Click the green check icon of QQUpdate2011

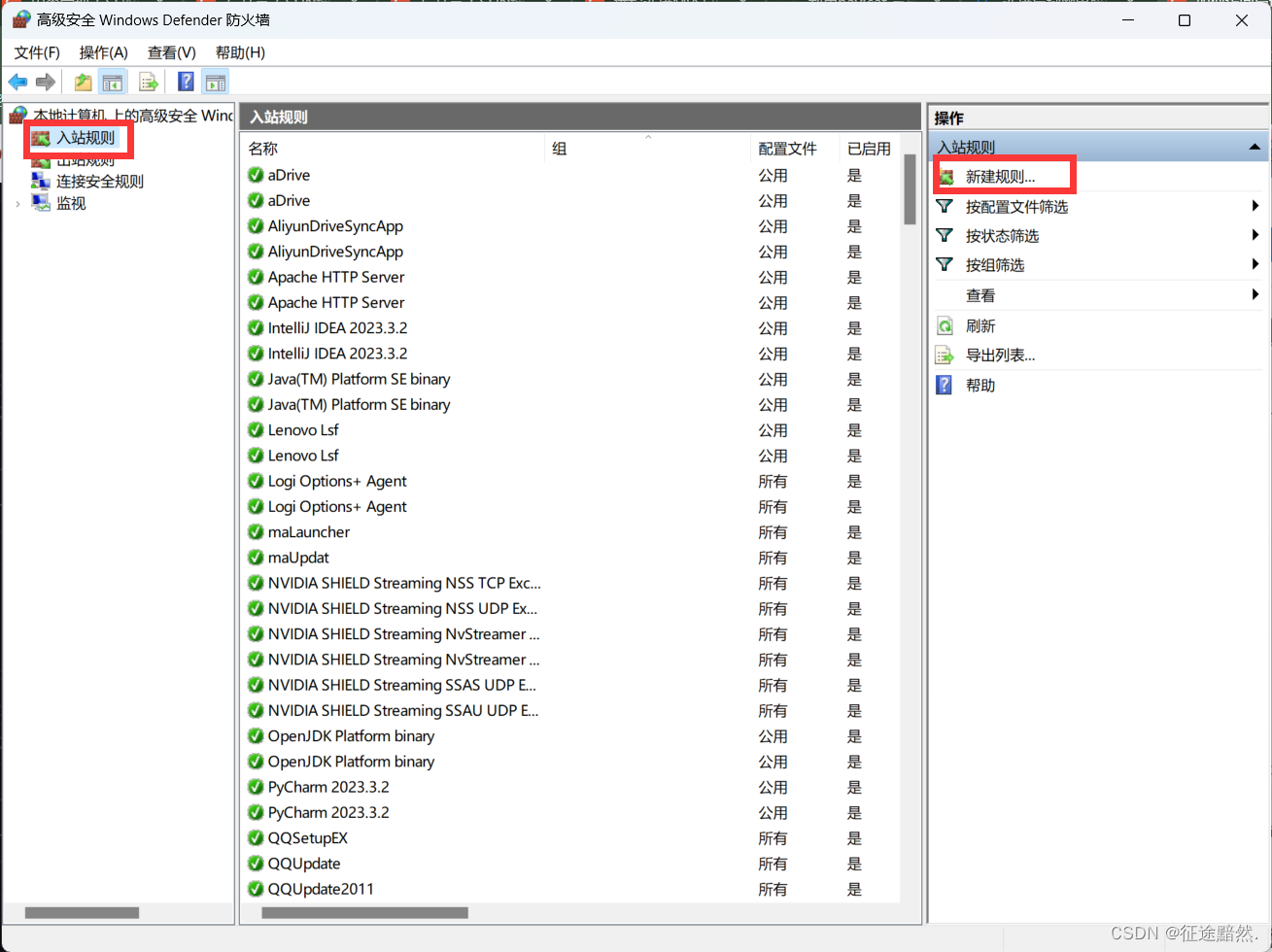pyautogui.click(x=256, y=889)
